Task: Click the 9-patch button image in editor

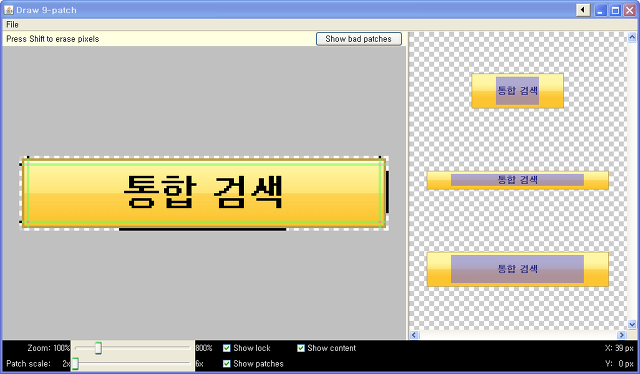Action: point(204,193)
